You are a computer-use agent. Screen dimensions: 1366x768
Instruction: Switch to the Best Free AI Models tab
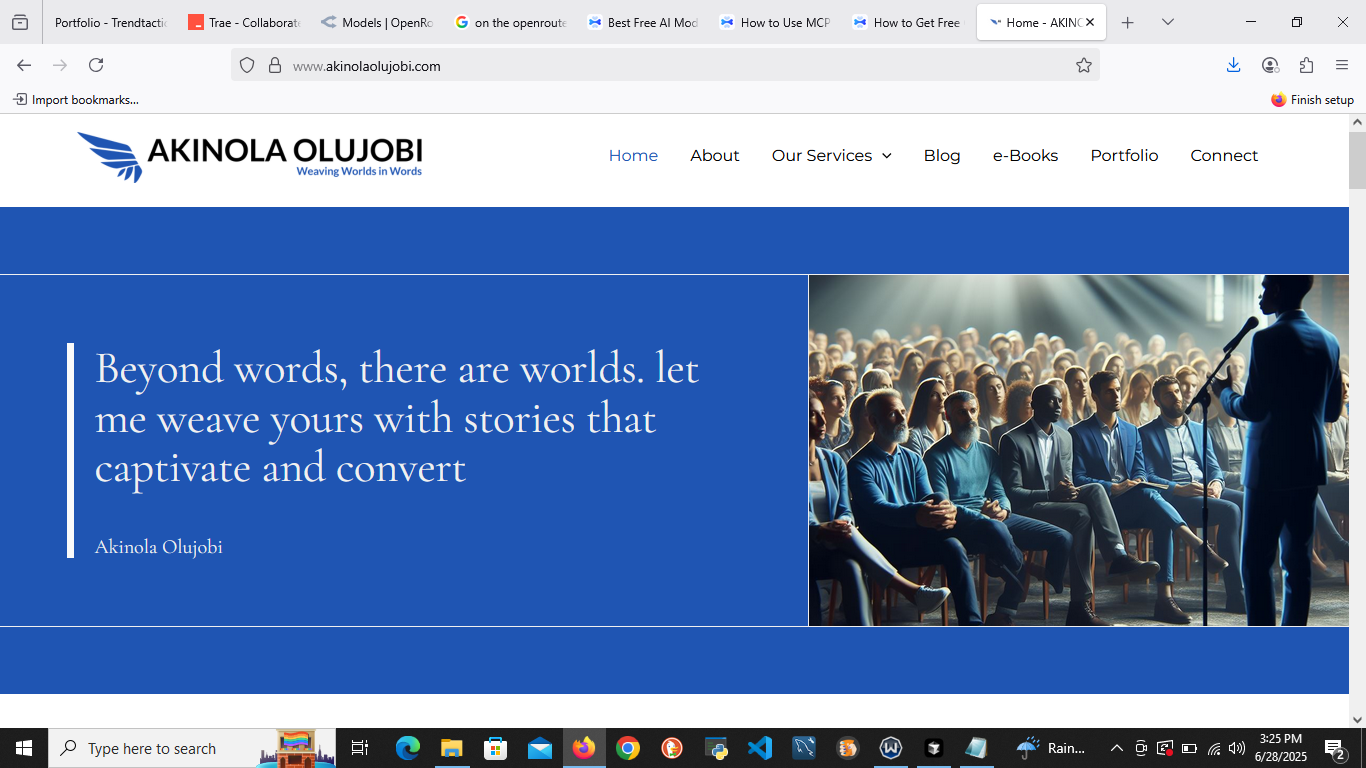[643, 22]
